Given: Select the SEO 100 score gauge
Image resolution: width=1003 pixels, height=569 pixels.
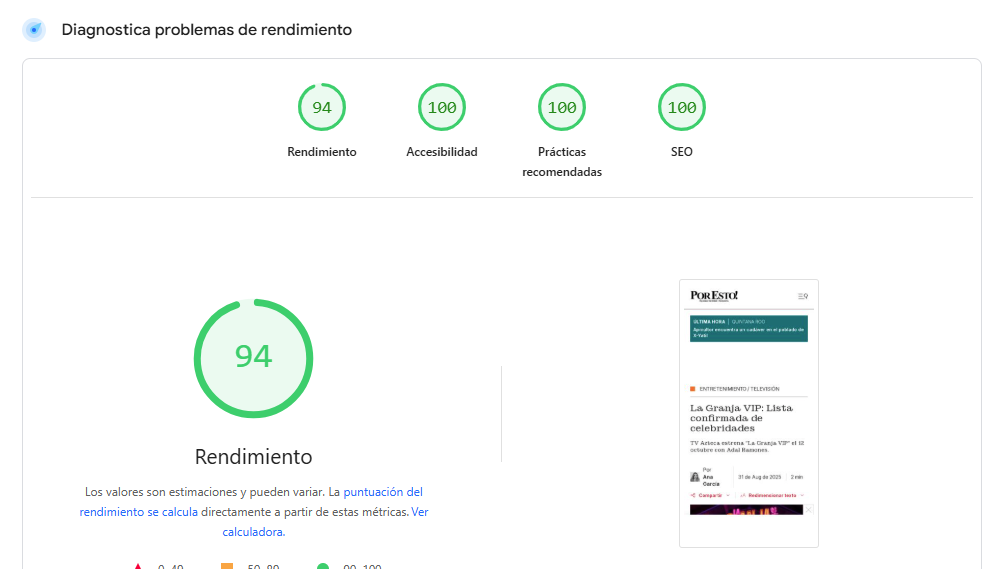Looking at the screenshot, I should pos(682,107).
